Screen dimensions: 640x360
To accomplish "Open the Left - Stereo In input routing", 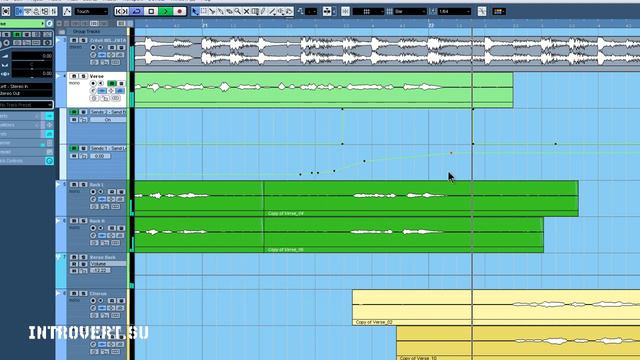I will [x=26, y=87].
